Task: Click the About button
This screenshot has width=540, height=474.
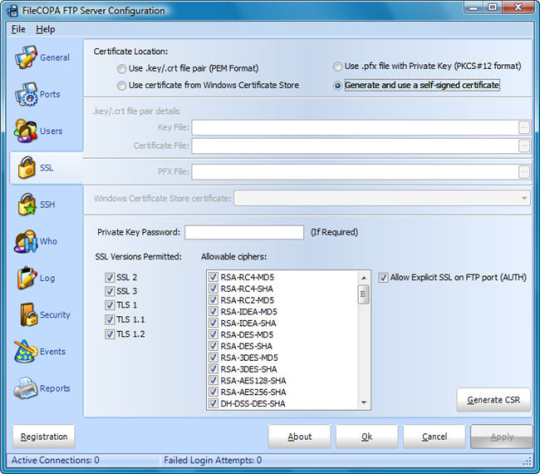Action: click(x=300, y=436)
